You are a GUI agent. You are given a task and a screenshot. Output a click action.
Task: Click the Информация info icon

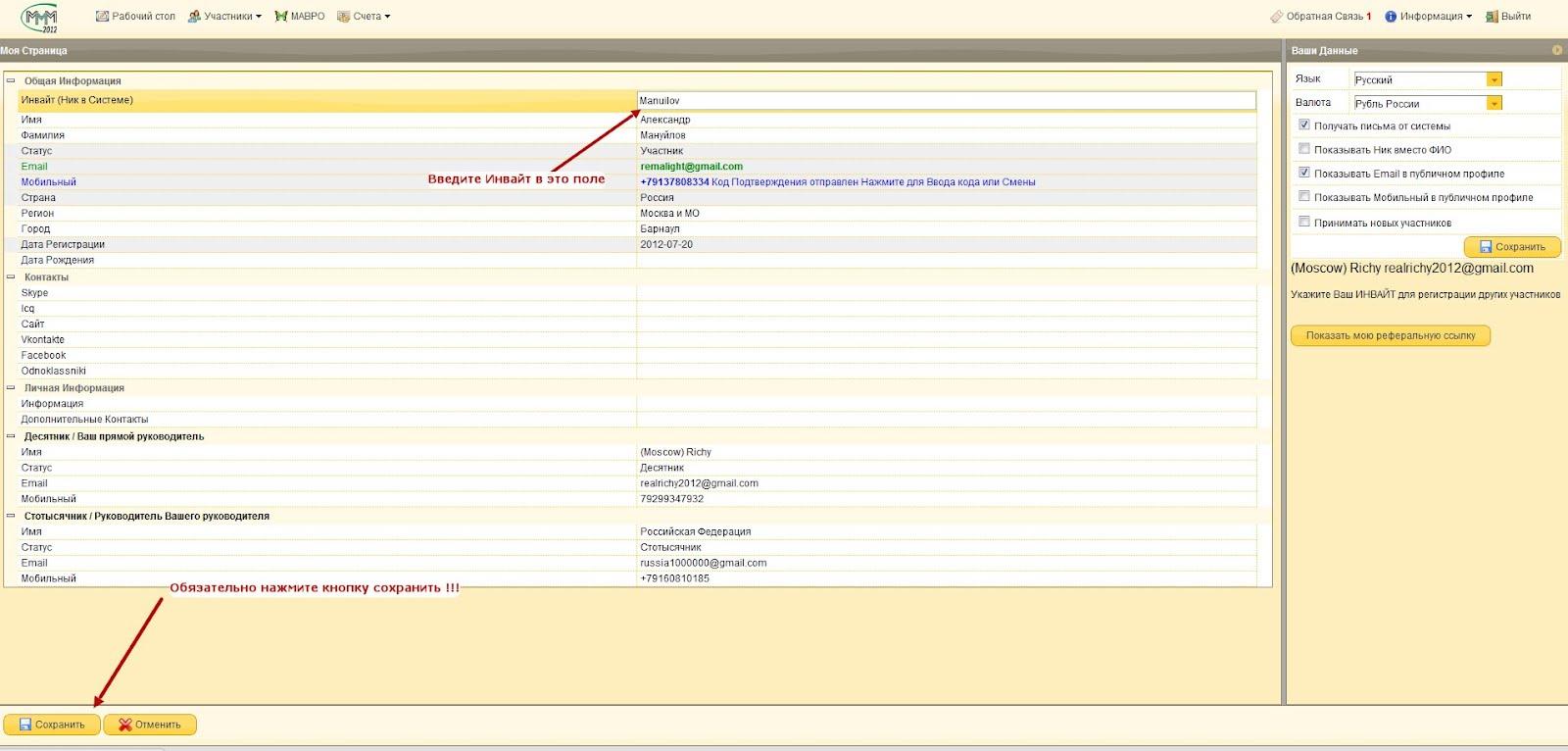tap(1391, 17)
